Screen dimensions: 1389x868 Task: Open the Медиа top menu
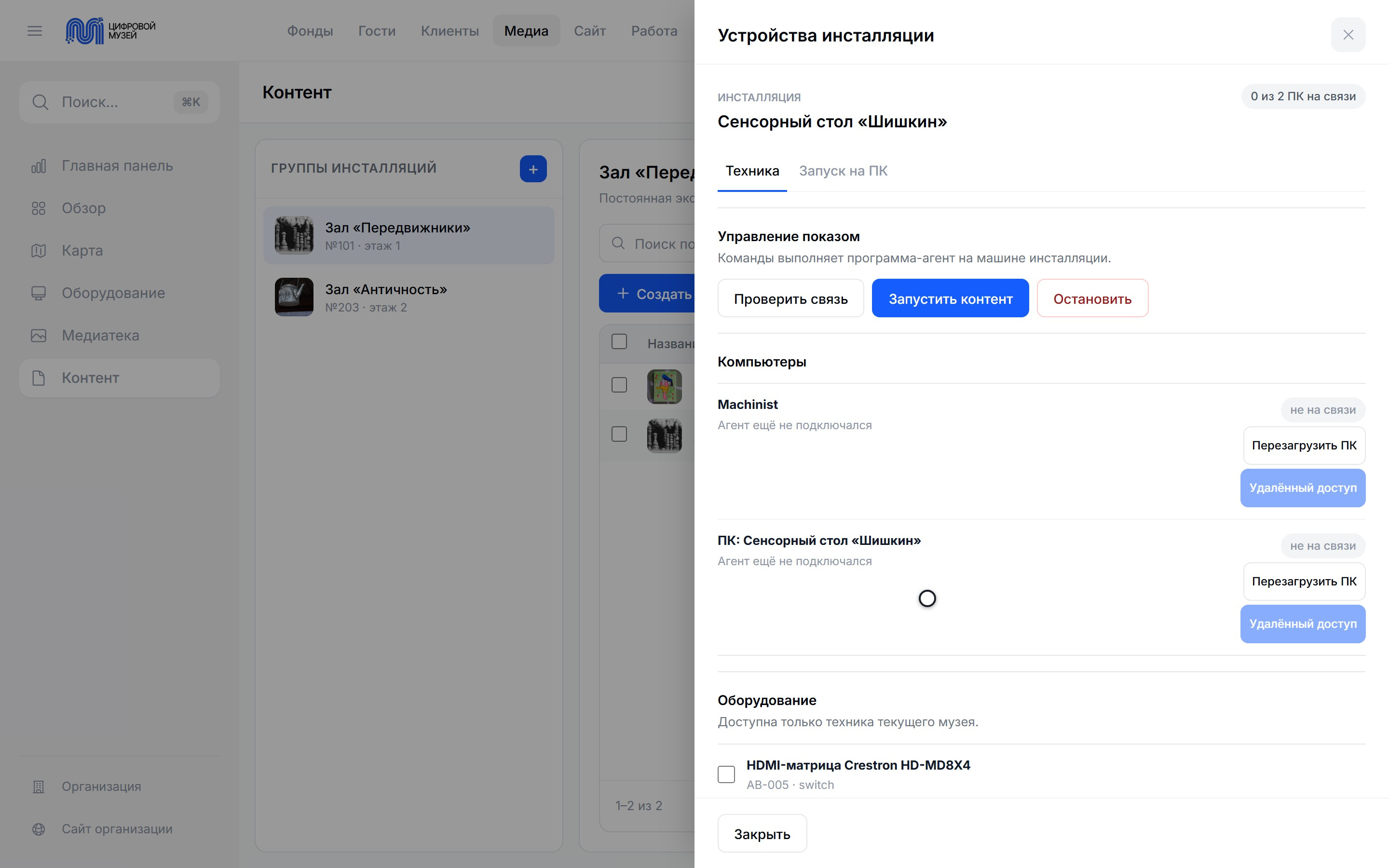pyautogui.click(x=526, y=31)
